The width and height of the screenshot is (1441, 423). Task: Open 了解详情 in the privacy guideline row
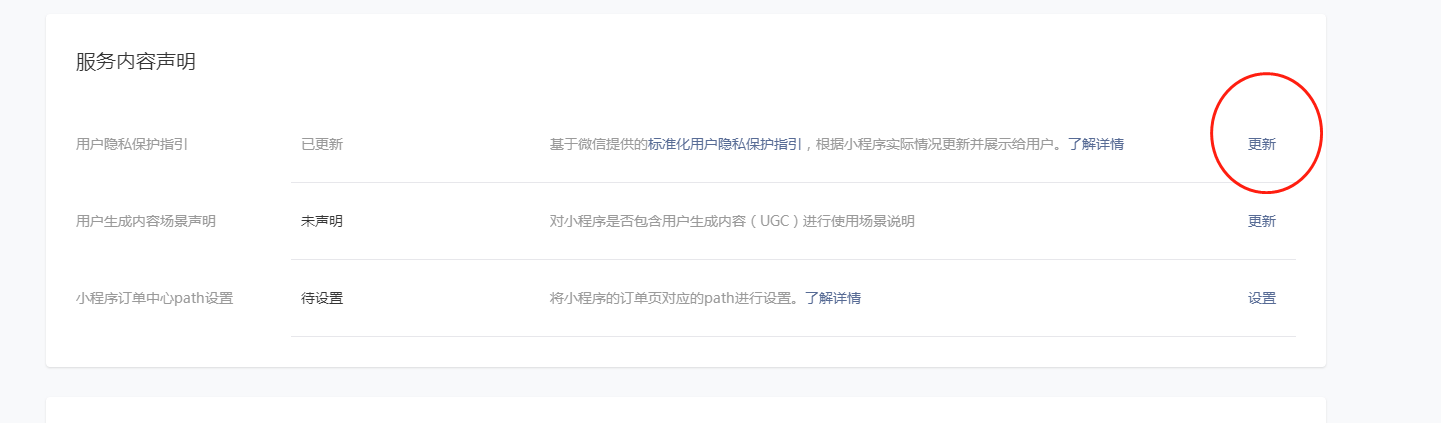click(x=1096, y=144)
